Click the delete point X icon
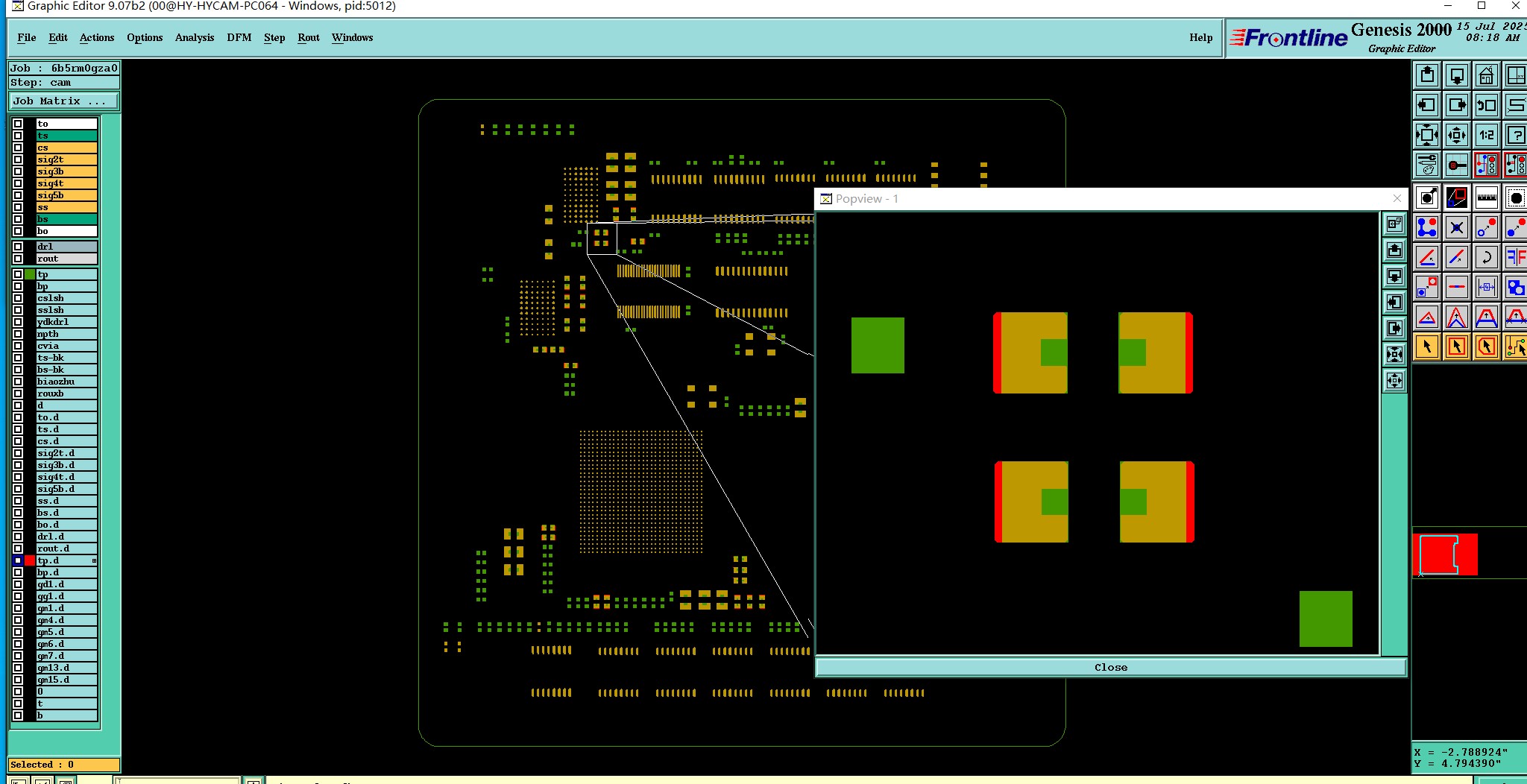 pos(1457,227)
